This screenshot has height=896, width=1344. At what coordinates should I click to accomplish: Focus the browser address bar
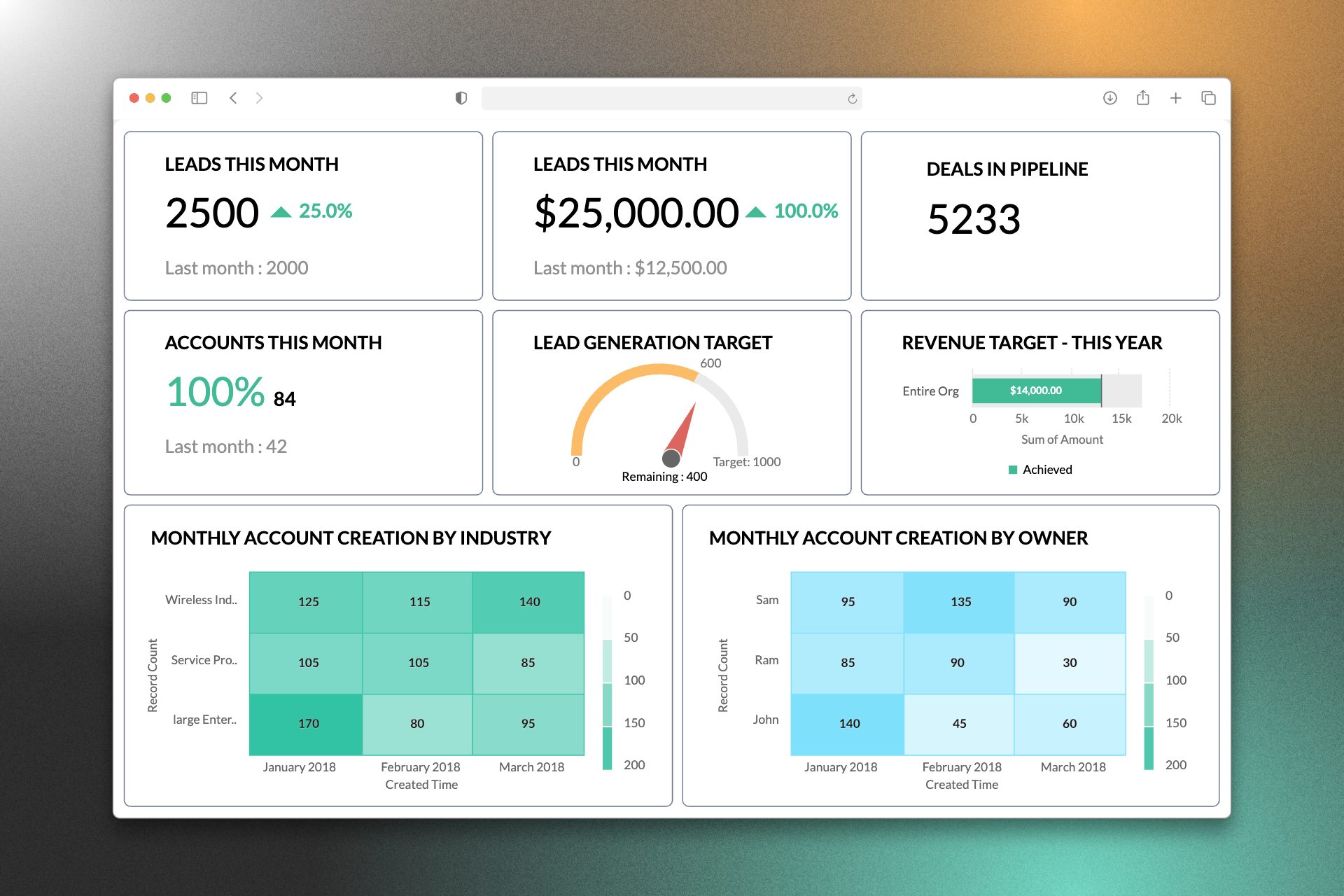pos(671,98)
